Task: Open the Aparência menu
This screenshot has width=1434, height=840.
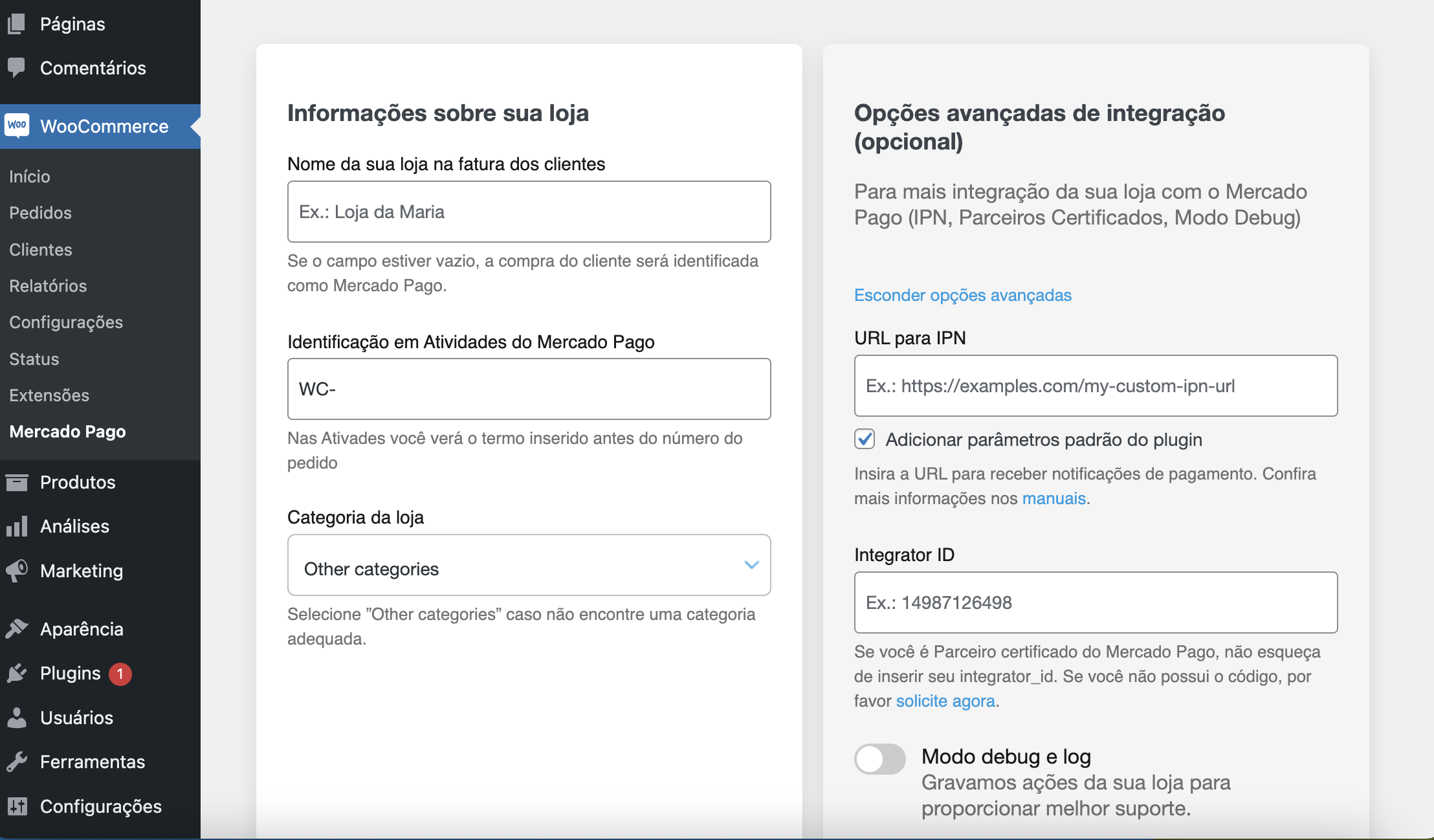Action: [x=100, y=629]
